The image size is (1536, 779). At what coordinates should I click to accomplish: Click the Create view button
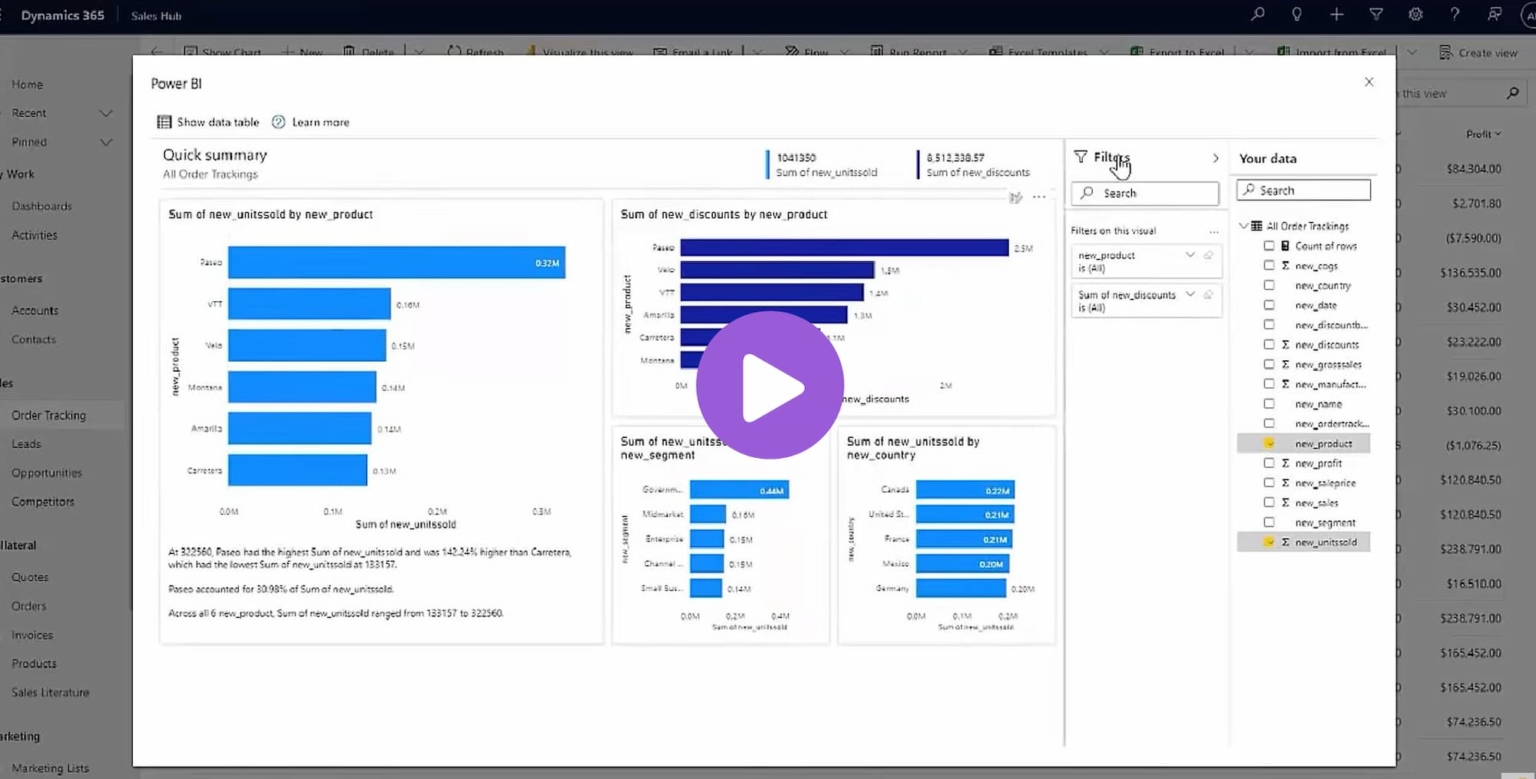click(x=1478, y=52)
